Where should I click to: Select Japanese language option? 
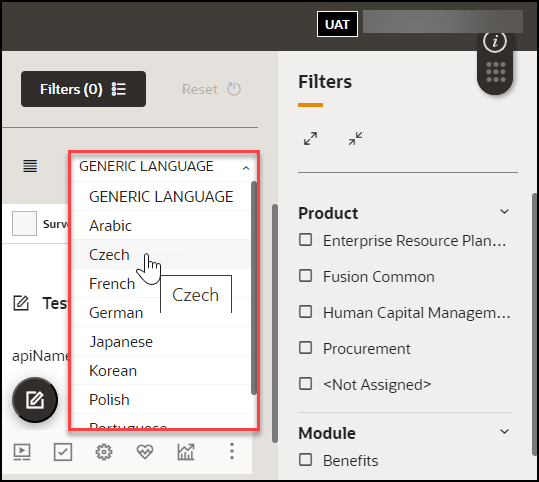pos(161,341)
